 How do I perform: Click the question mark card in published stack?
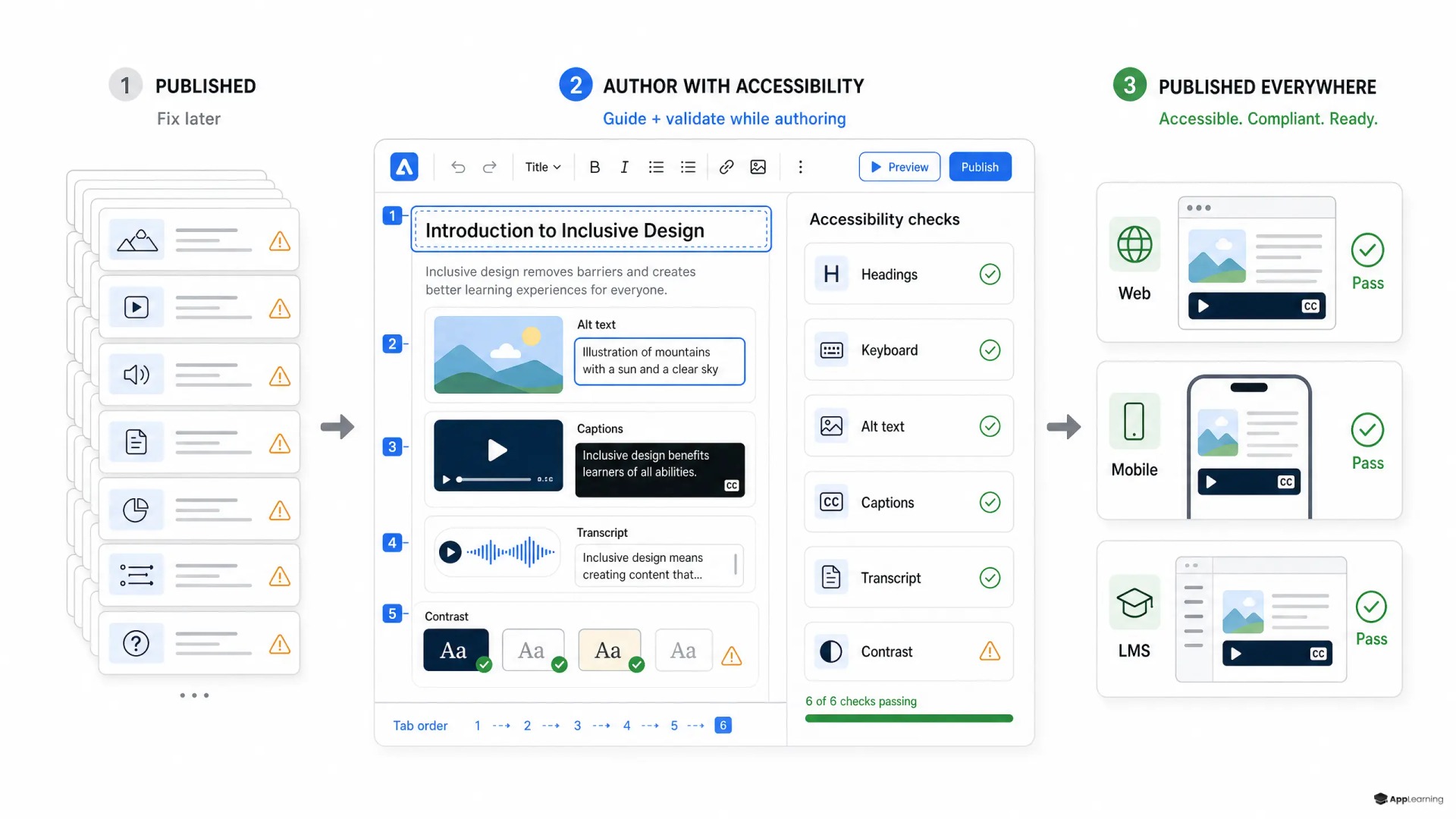click(199, 644)
